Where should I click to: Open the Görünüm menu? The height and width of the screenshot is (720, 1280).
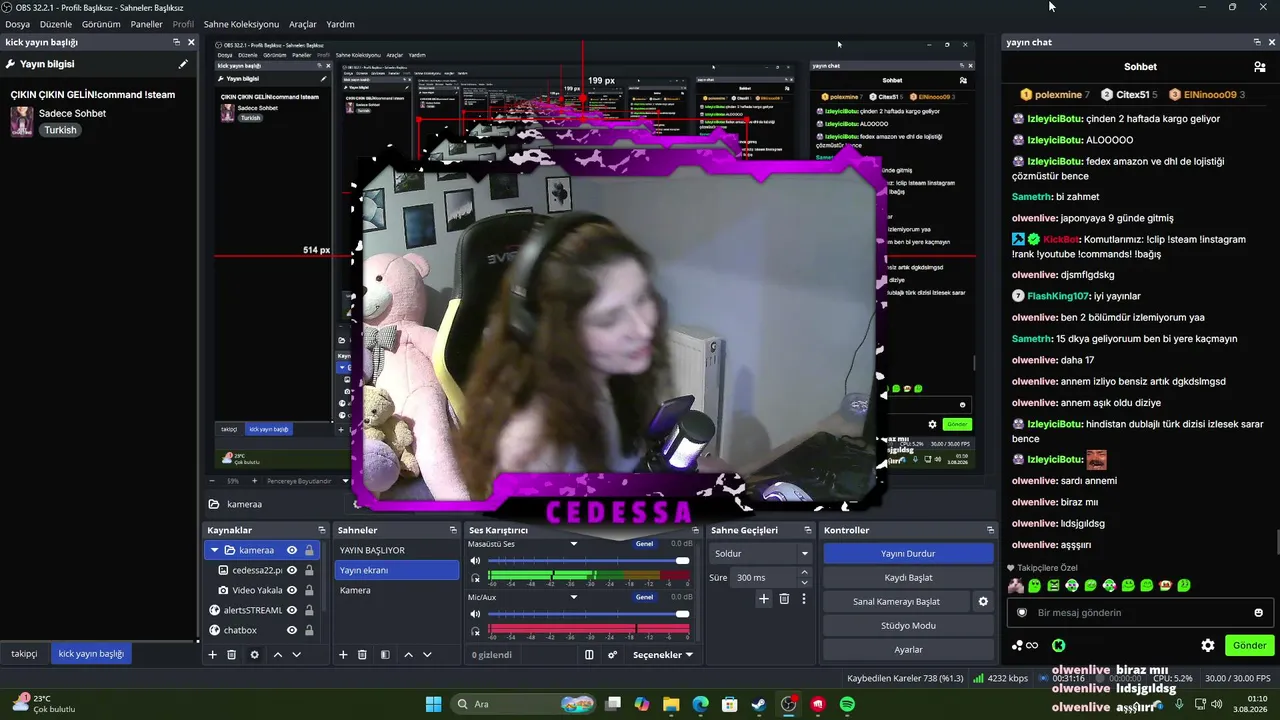(101, 24)
